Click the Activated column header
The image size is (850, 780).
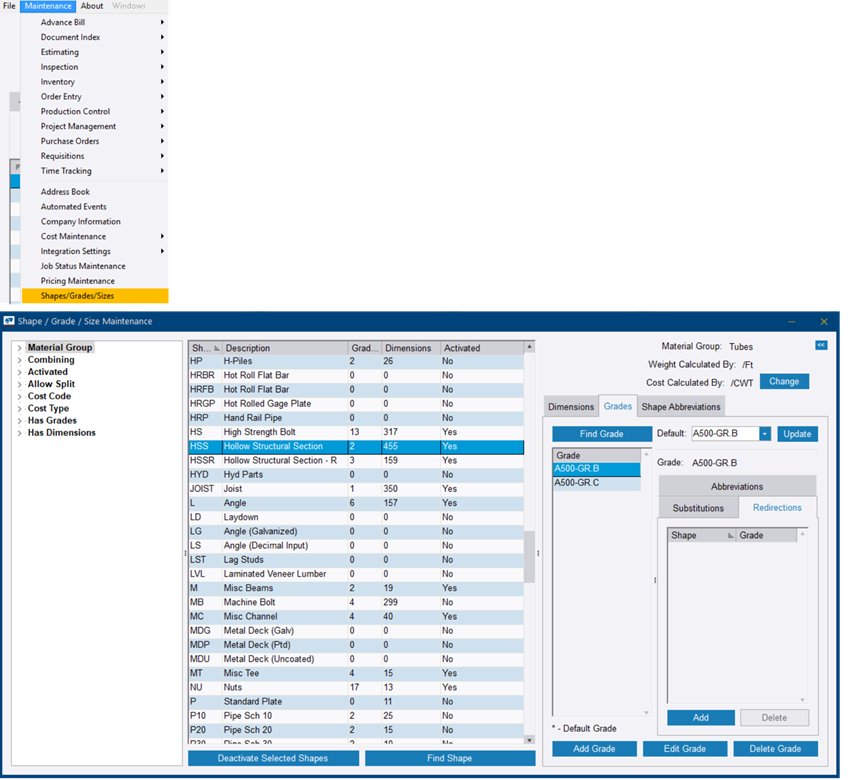click(x=481, y=348)
